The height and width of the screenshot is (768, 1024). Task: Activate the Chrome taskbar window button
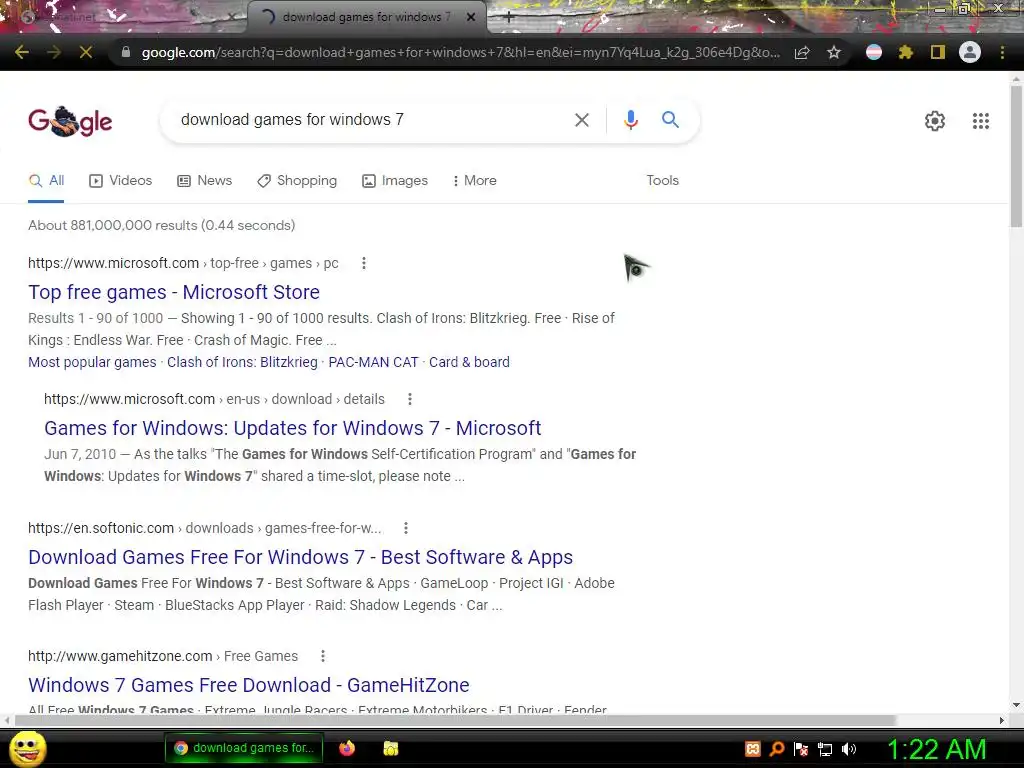click(244, 748)
